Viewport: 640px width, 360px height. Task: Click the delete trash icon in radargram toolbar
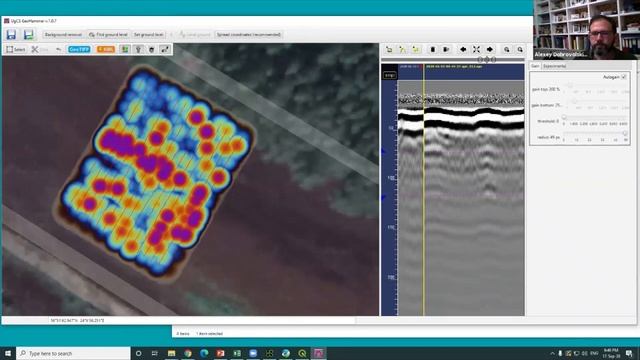[x=433, y=49]
